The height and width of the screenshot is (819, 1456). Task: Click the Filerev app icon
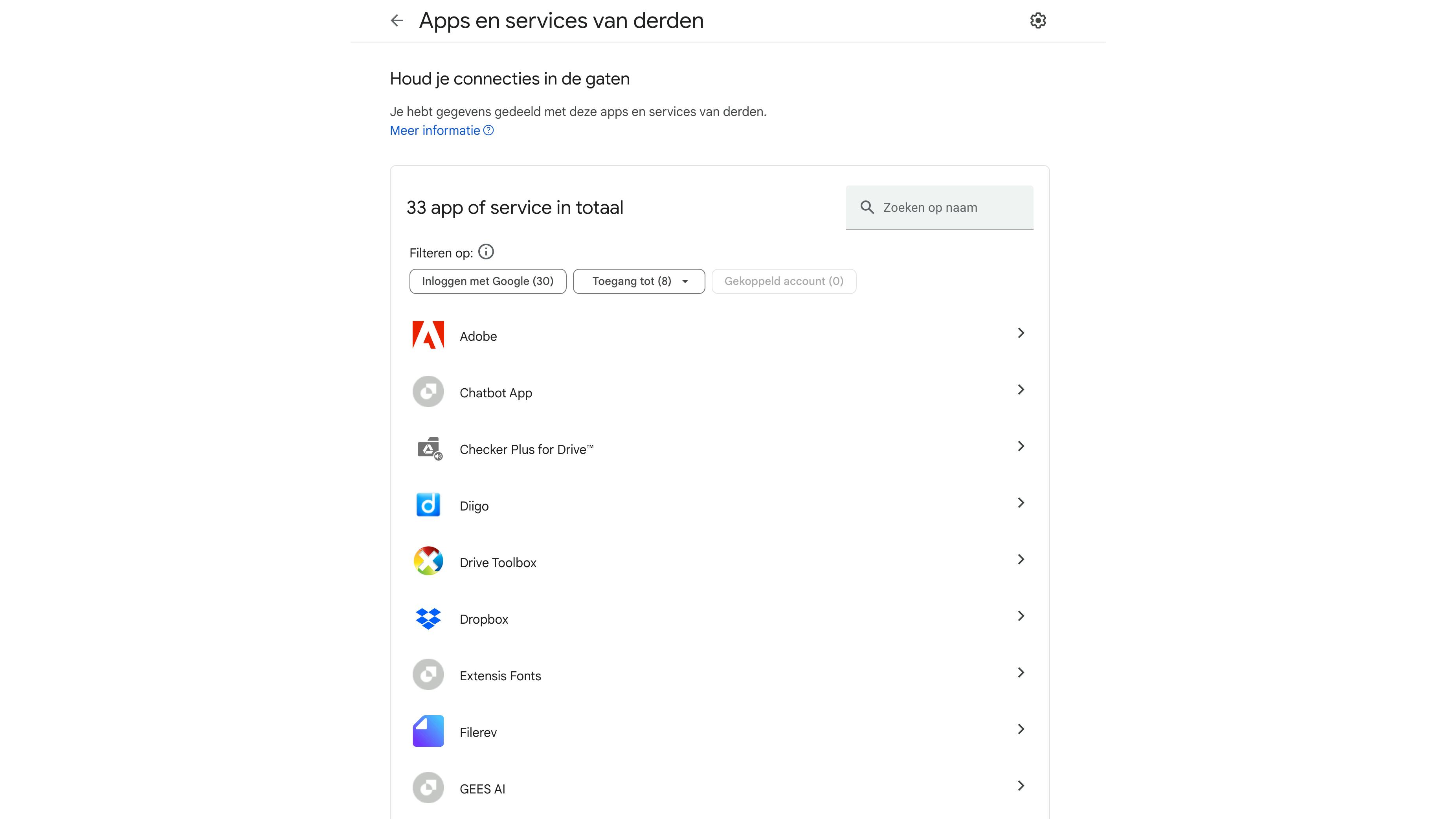[428, 731]
